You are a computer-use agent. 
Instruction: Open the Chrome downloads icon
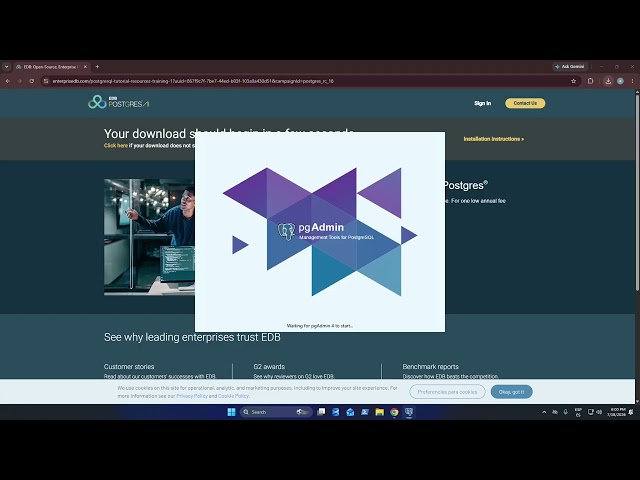pyautogui.click(x=608, y=81)
